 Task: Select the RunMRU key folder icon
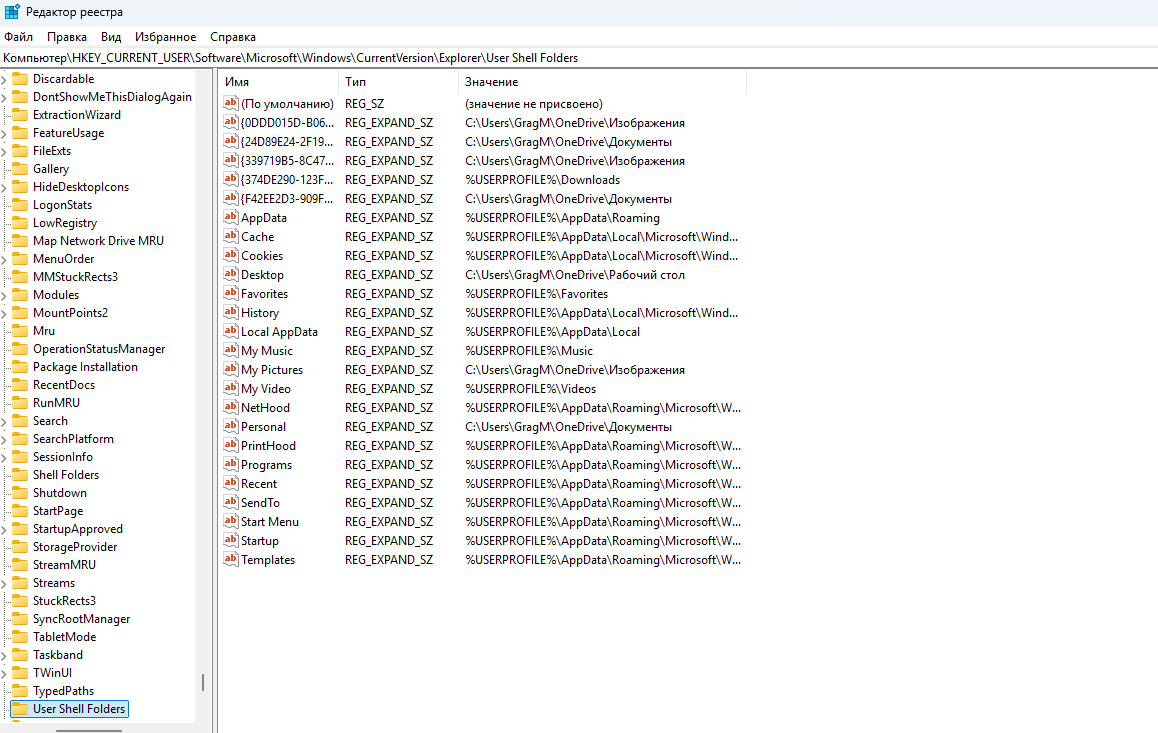(20, 403)
